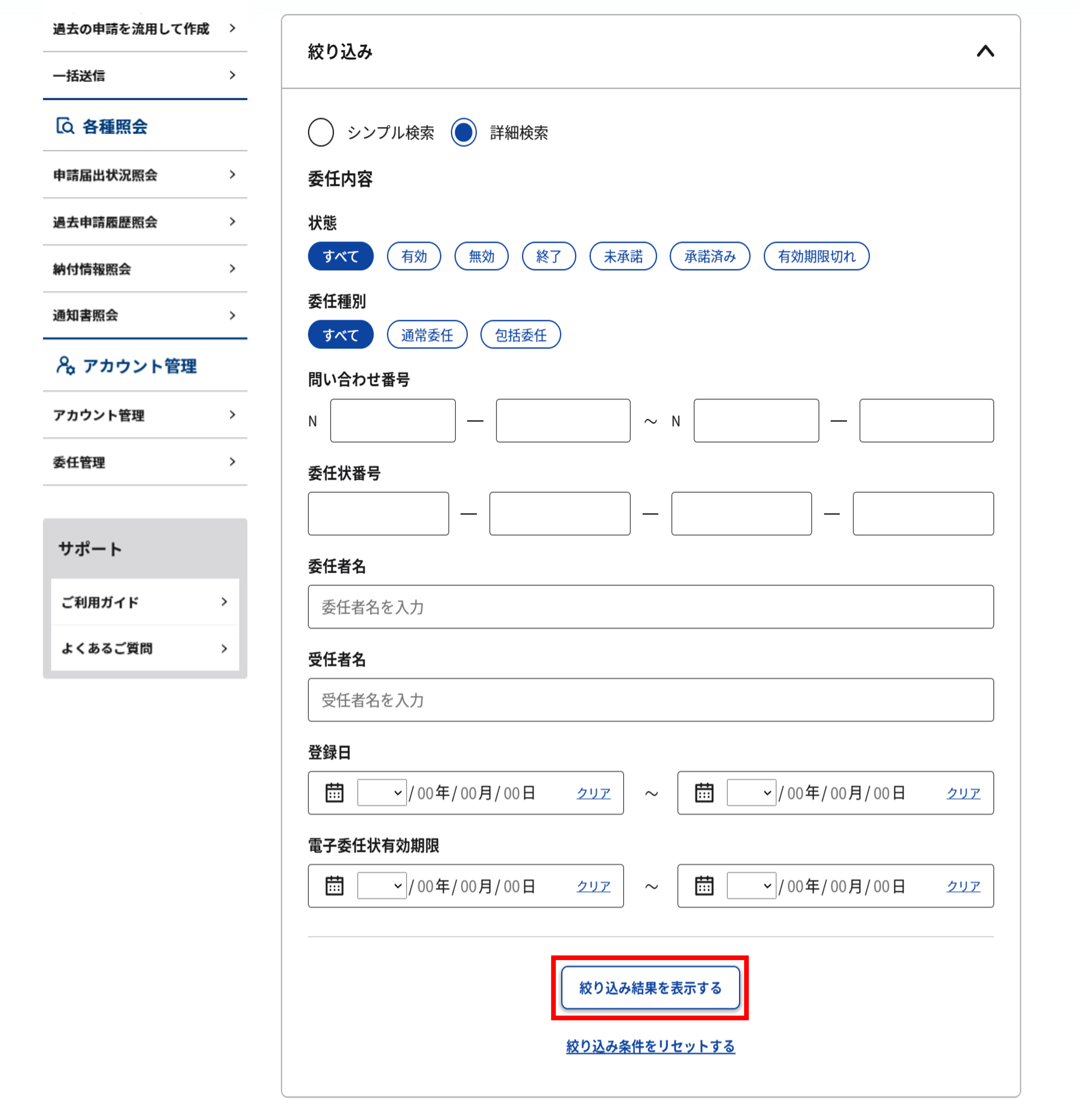Clear 電子委任状有効期限 end date with クリア

964,886
